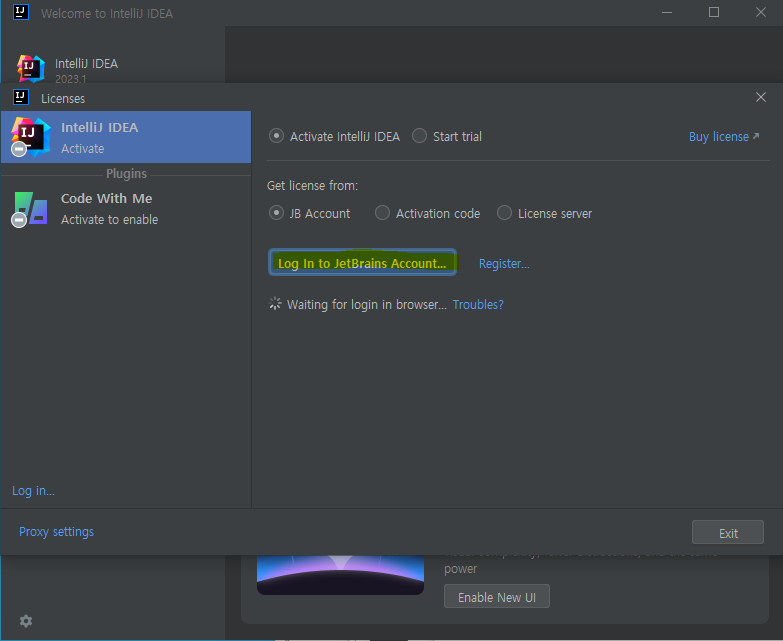Click the new UI preview thumbnail

340,575
